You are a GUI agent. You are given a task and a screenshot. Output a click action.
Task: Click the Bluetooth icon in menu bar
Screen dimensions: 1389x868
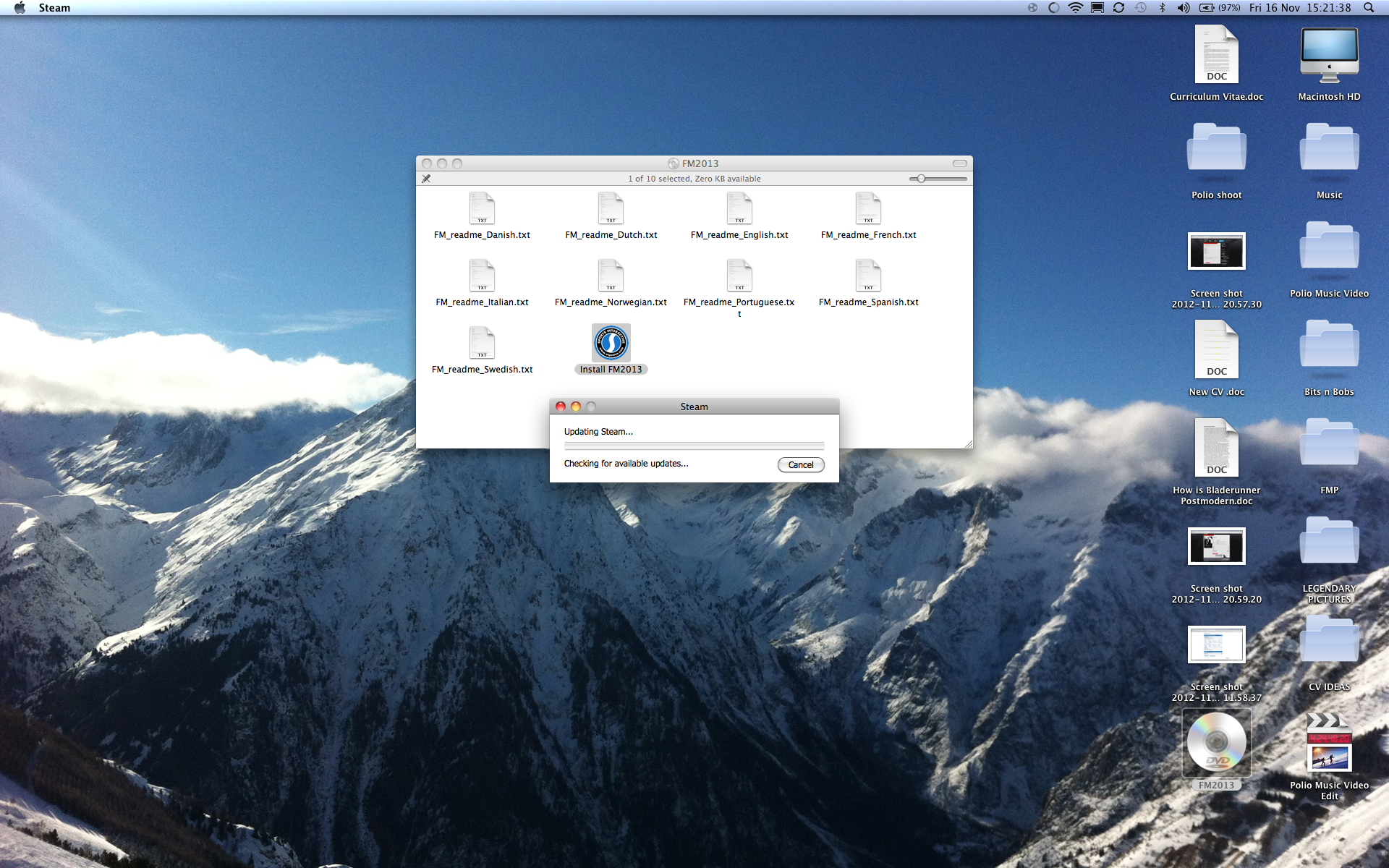click(x=1163, y=8)
